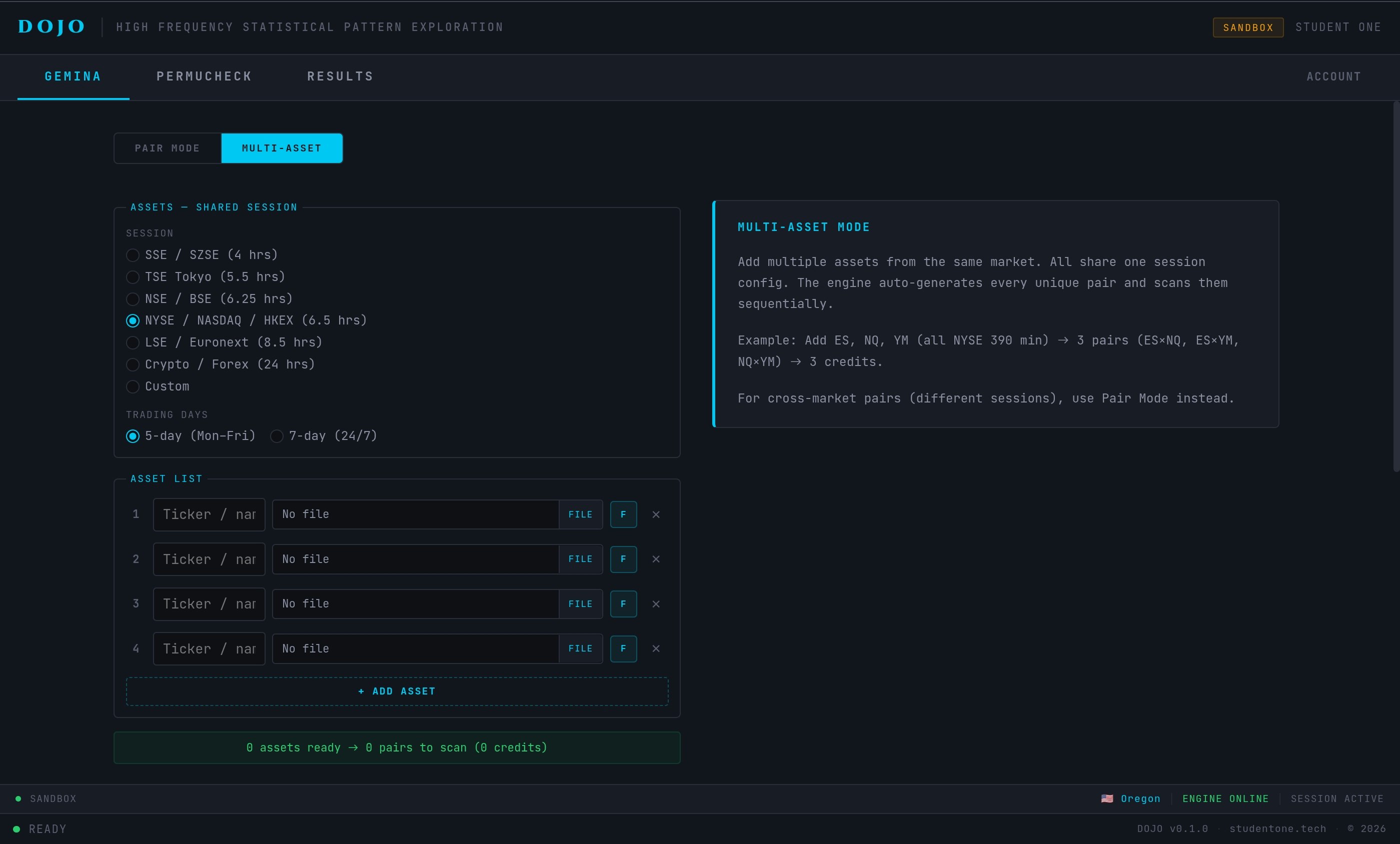1400x844 pixels.
Task: Delete asset row 4 via X icon
Action: coord(656,648)
